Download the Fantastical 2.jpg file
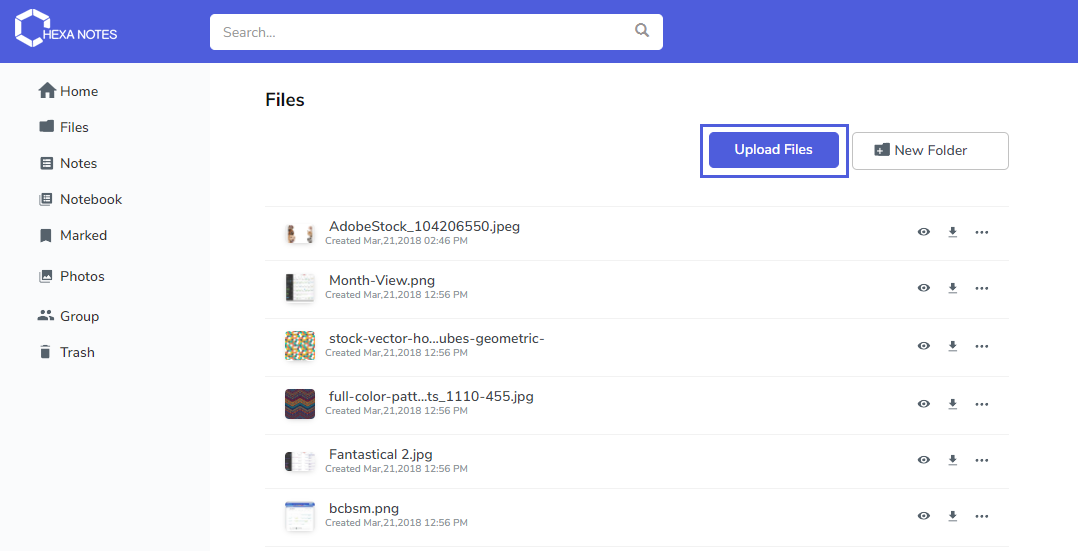Image resolution: width=1078 pixels, height=551 pixels. [952, 460]
